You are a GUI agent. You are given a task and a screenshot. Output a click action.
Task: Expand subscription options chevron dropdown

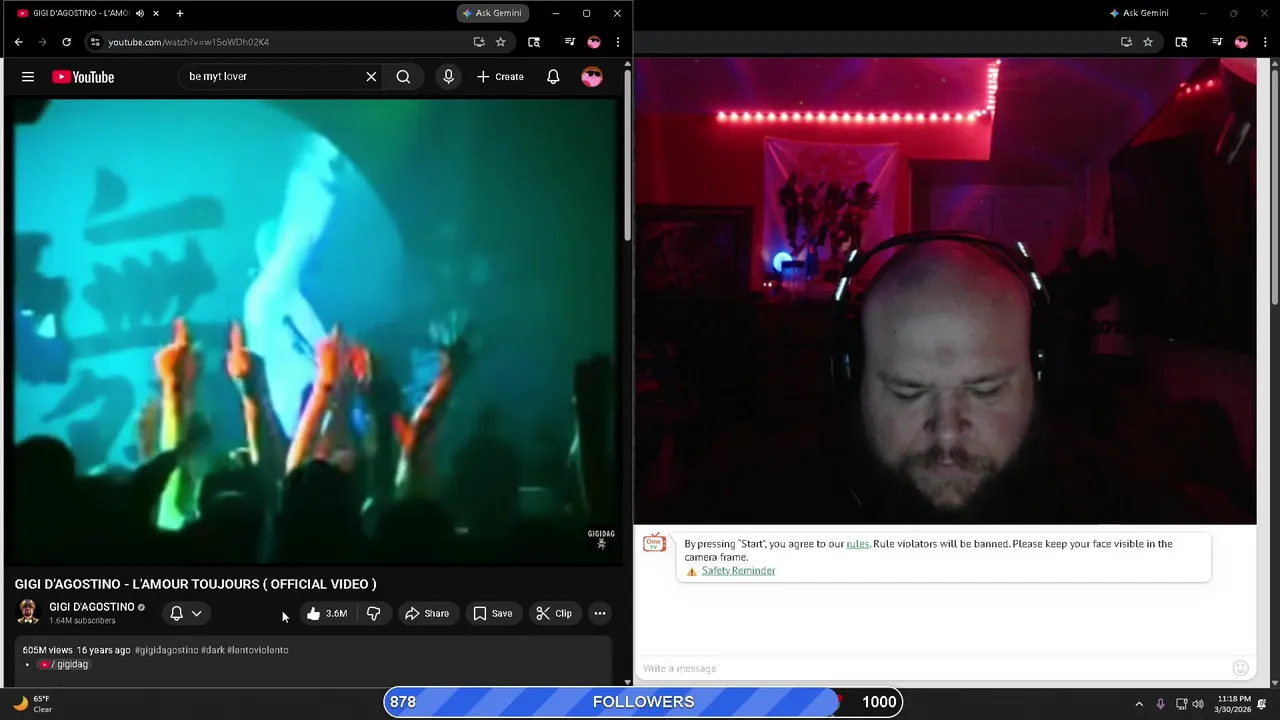[x=197, y=613]
